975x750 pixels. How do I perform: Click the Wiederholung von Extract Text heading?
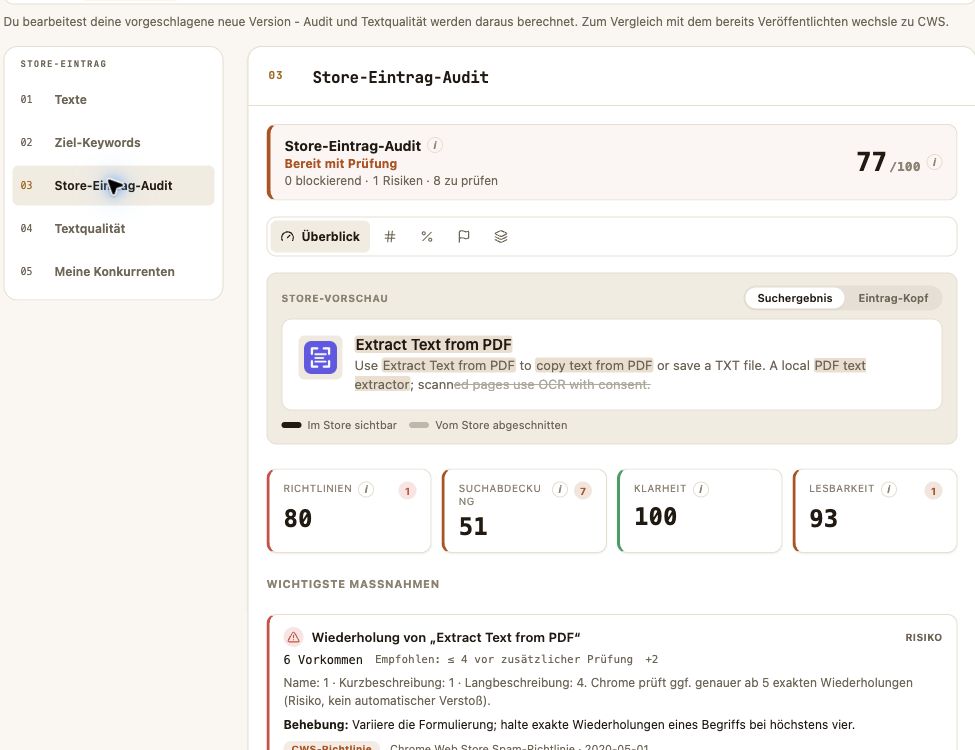point(446,637)
